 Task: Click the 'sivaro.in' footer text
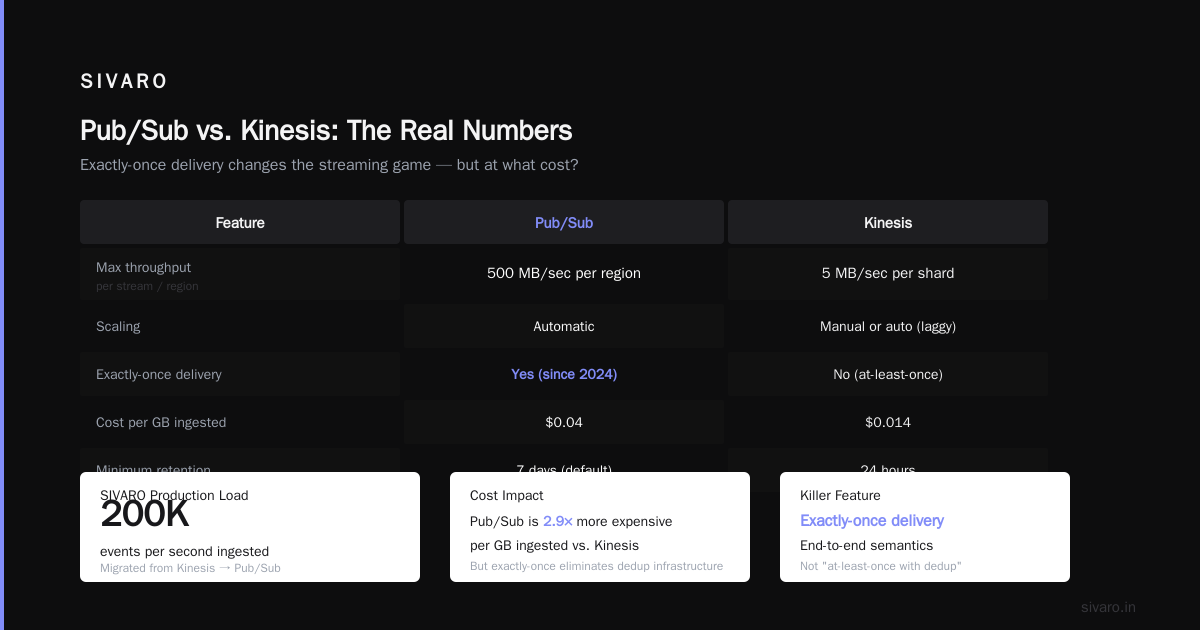pos(1108,607)
